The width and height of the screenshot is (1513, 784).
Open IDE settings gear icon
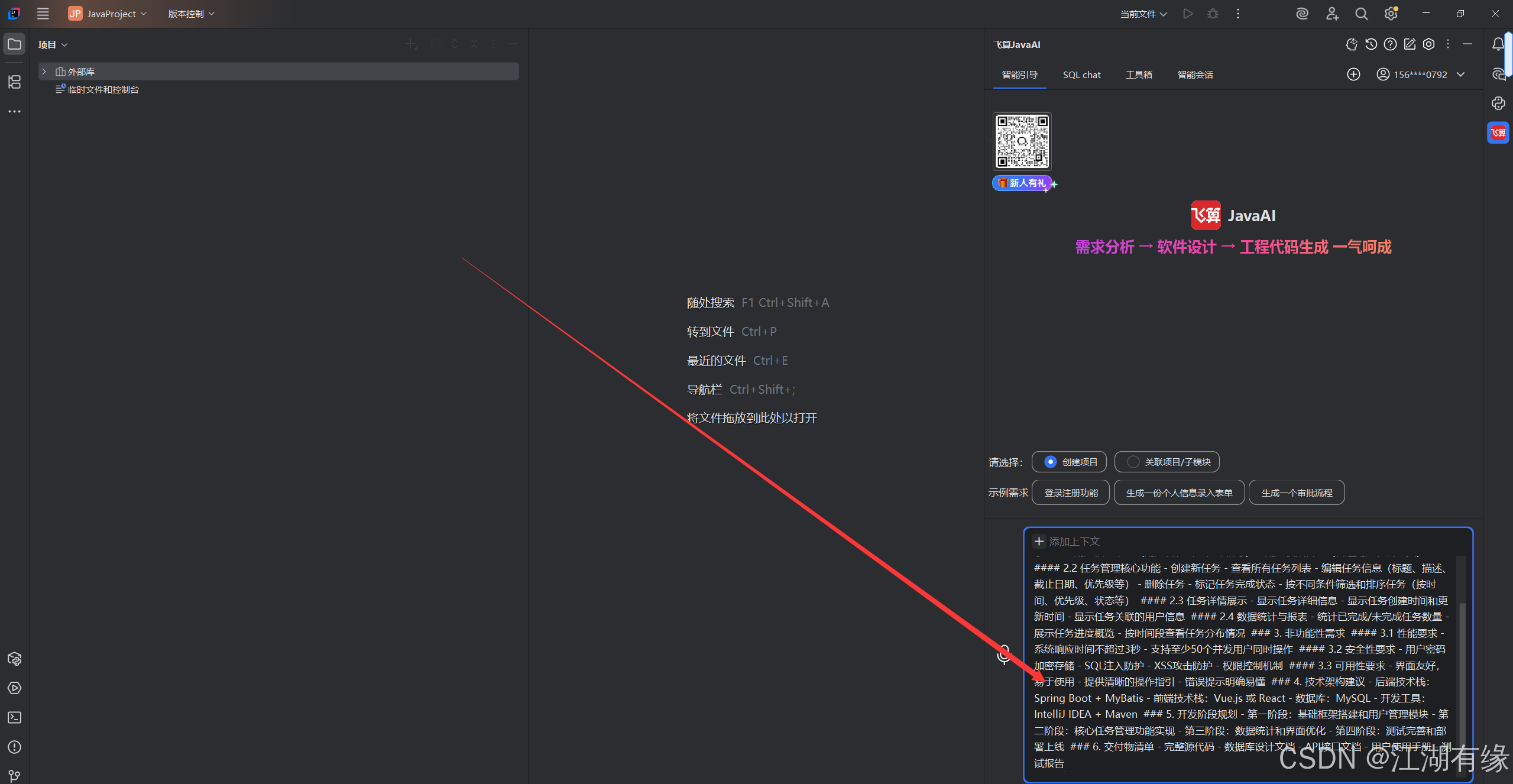(x=1391, y=14)
